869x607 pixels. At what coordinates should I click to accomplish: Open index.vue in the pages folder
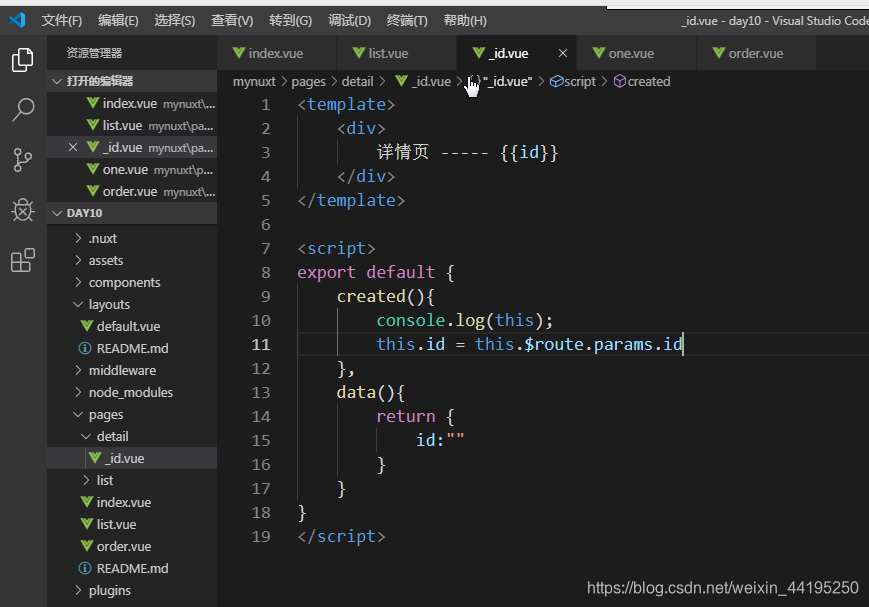(132, 502)
